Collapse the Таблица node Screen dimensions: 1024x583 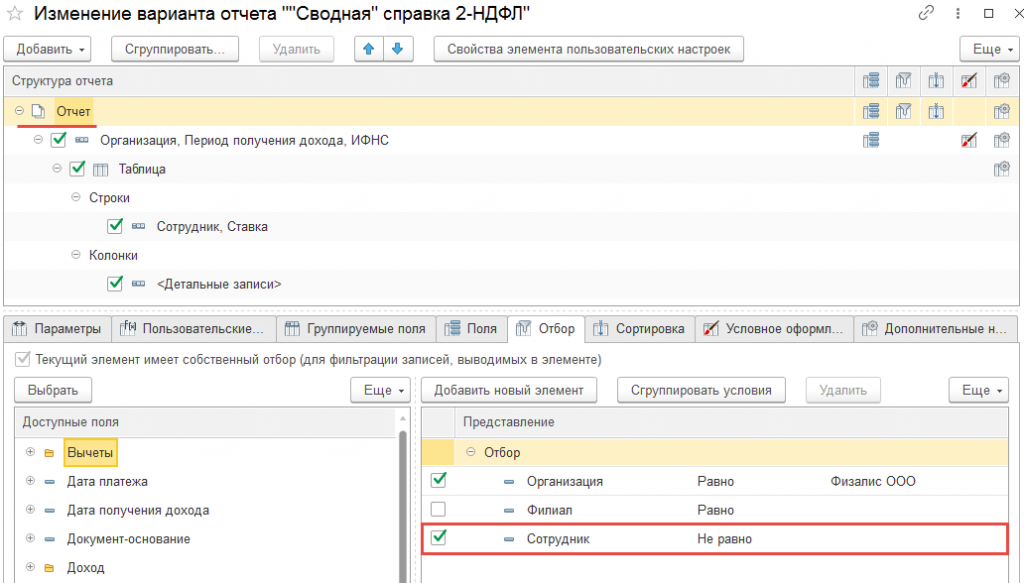click(57, 168)
